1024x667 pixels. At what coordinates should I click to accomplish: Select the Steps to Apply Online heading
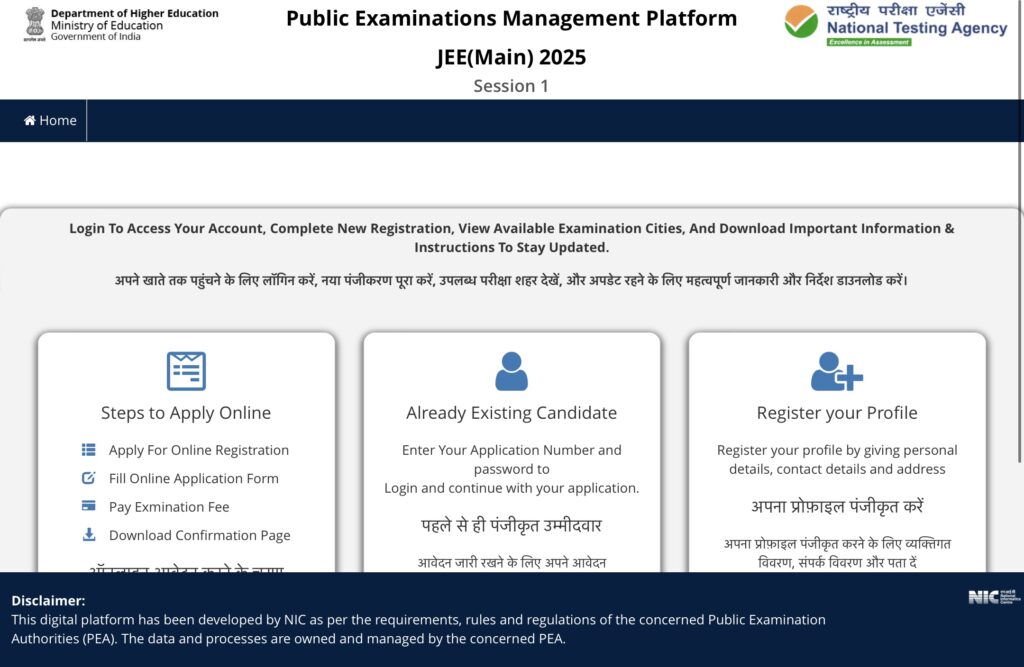(186, 413)
